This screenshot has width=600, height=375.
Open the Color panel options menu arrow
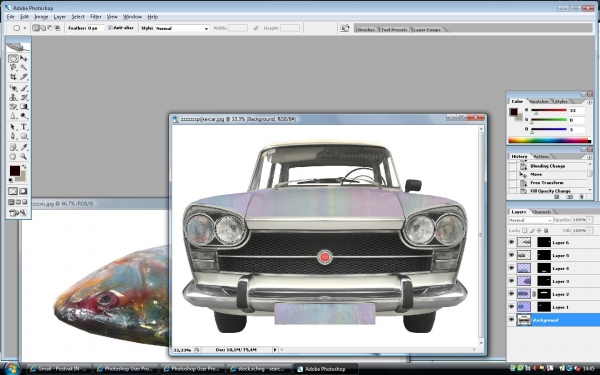(589, 102)
